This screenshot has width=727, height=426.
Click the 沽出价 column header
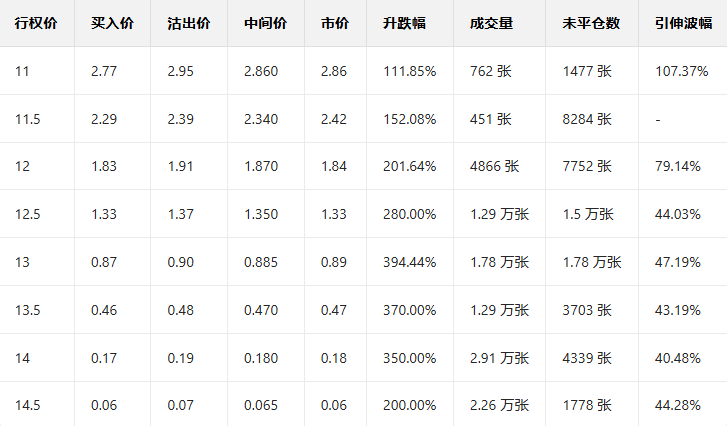188,23
